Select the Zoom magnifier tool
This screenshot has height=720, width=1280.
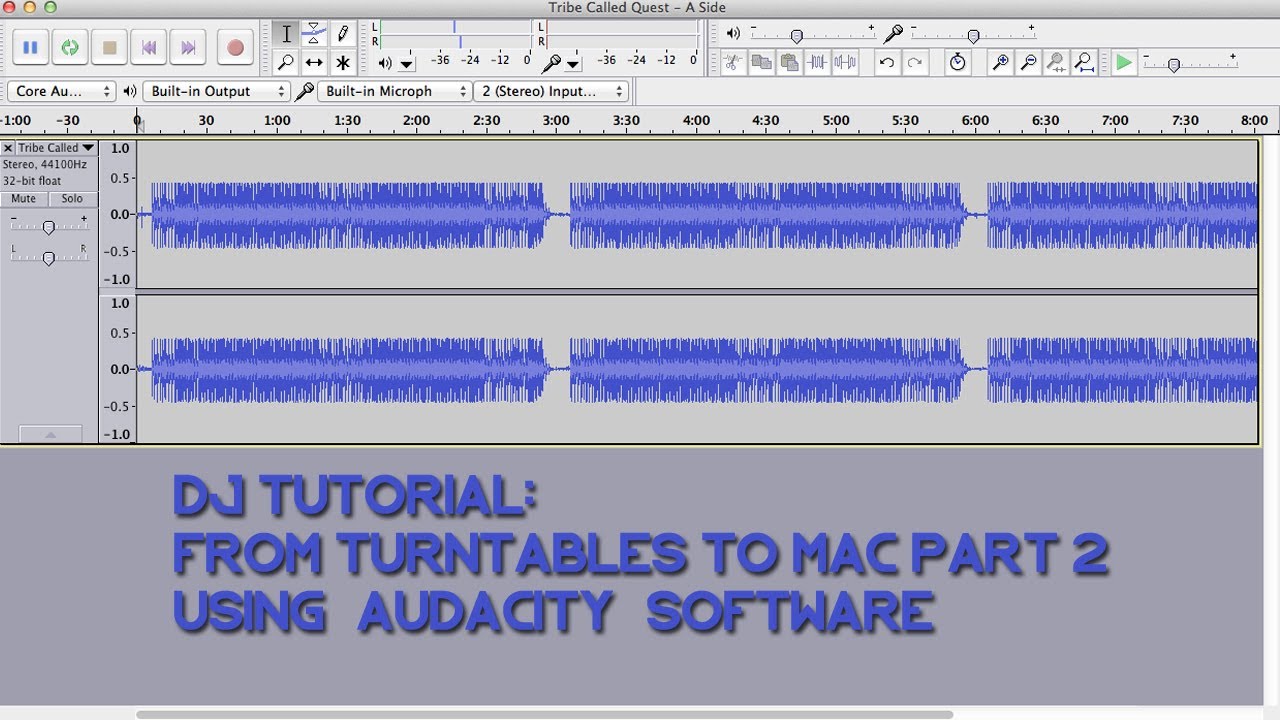coord(286,62)
